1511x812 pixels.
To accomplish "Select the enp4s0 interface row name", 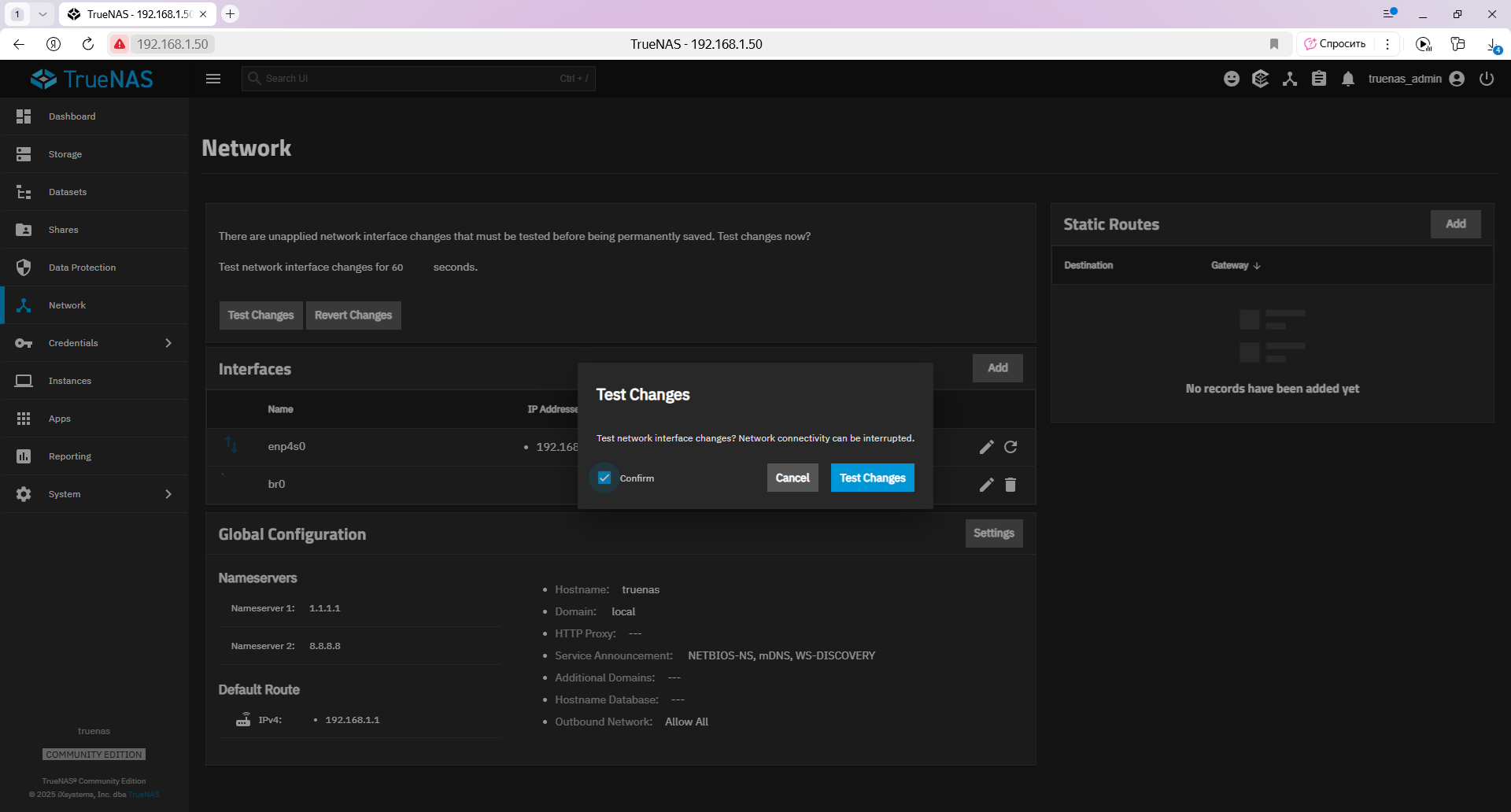I will tap(286, 447).
